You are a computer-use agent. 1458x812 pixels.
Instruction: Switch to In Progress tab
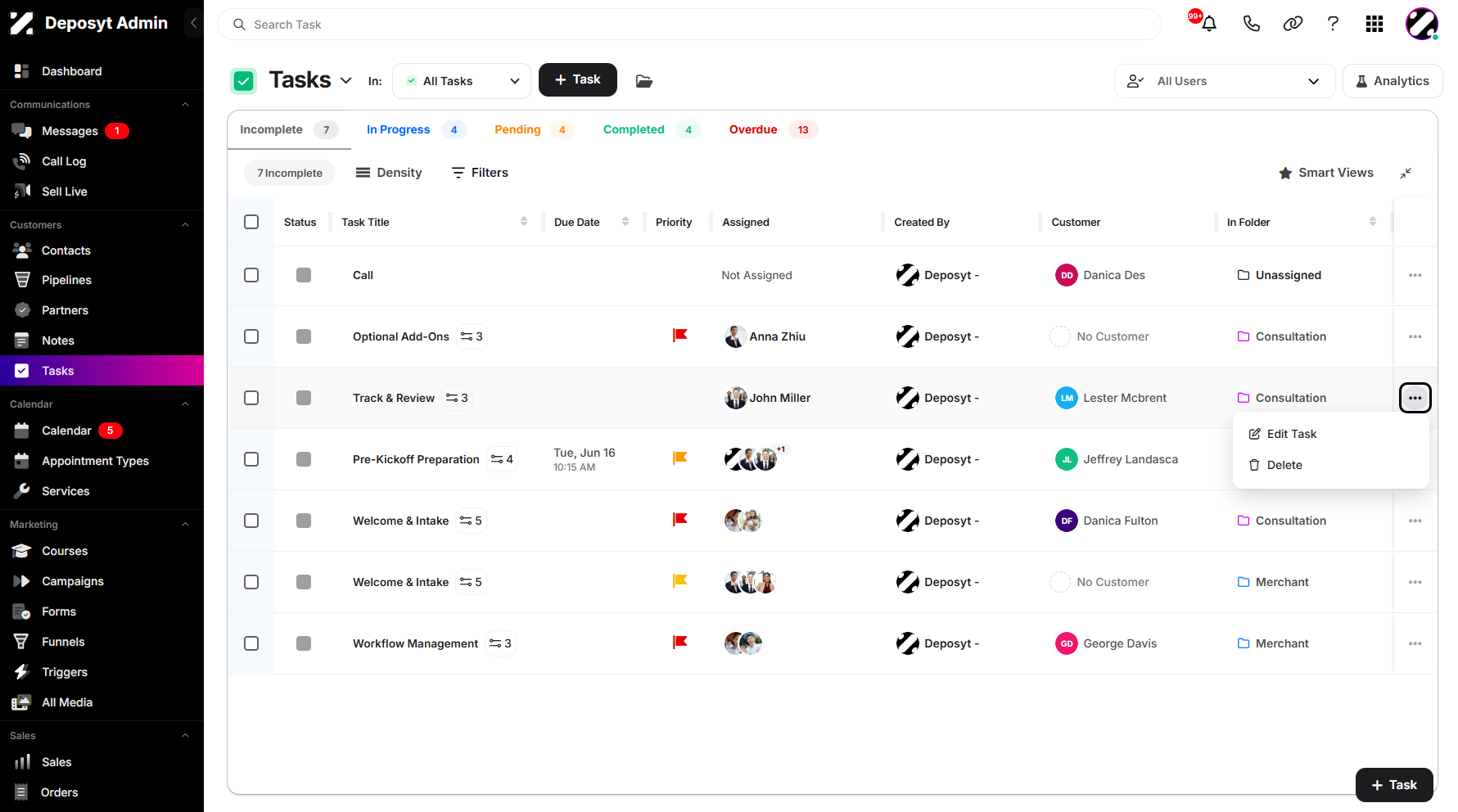click(416, 129)
